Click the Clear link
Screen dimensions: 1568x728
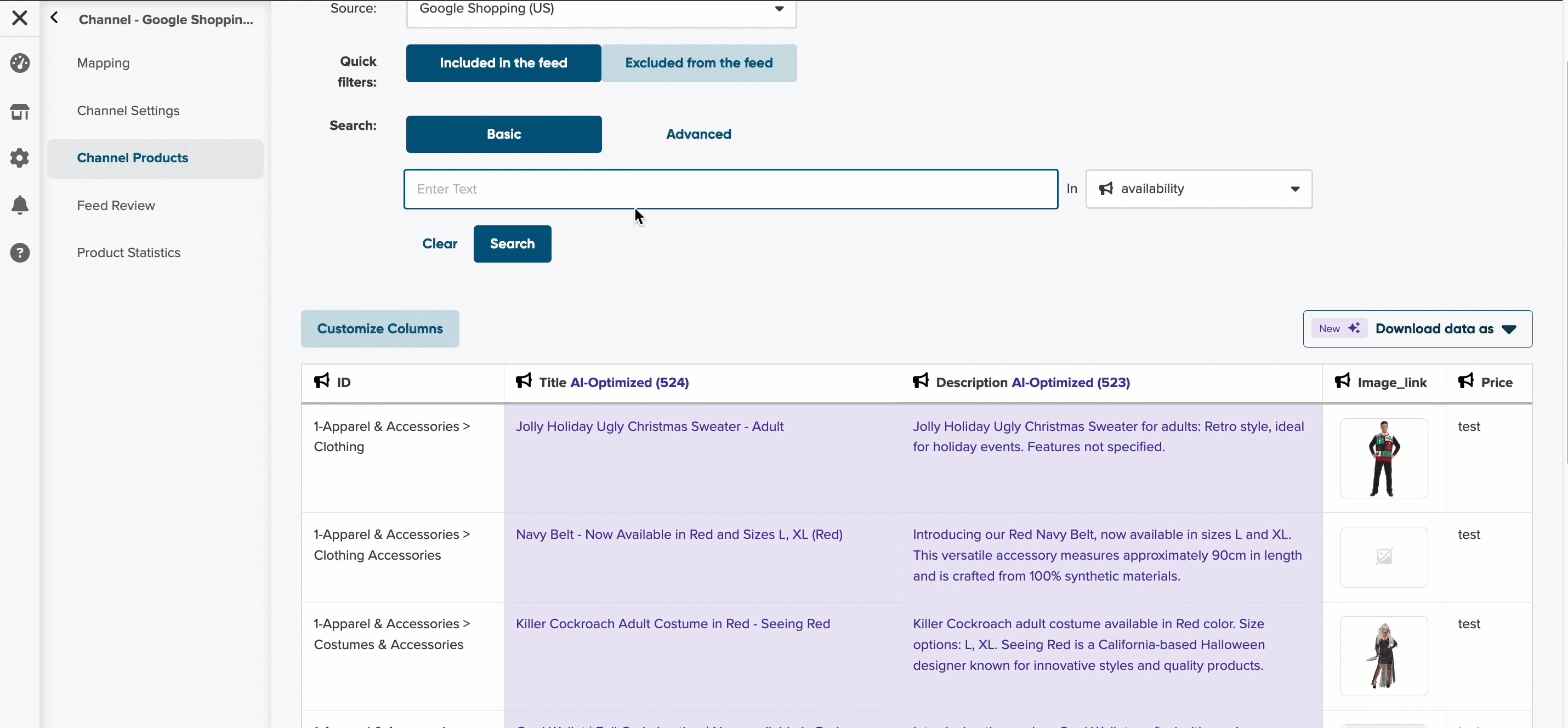point(440,243)
